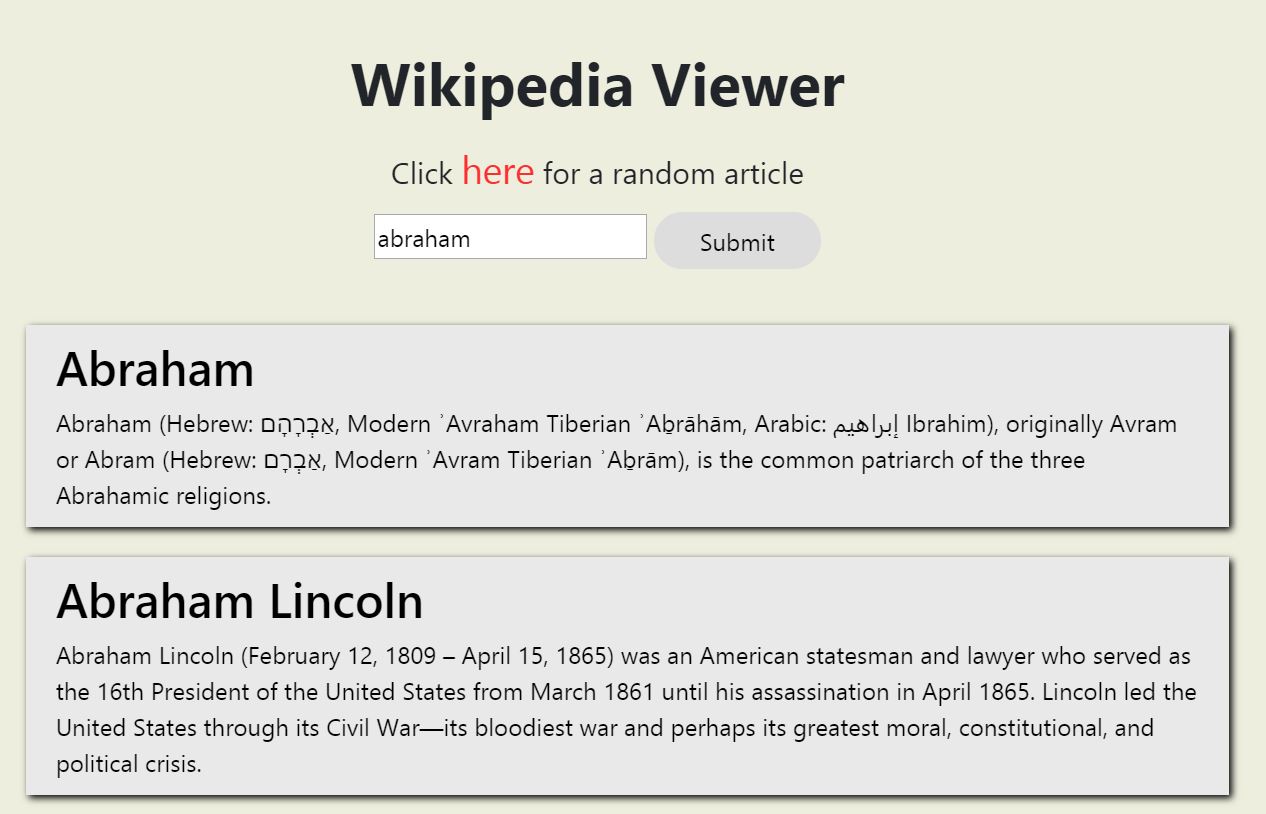Click the "Wikipedia Viewer" page title
This screenshot has width=1266, height=814.
[598, 85]
